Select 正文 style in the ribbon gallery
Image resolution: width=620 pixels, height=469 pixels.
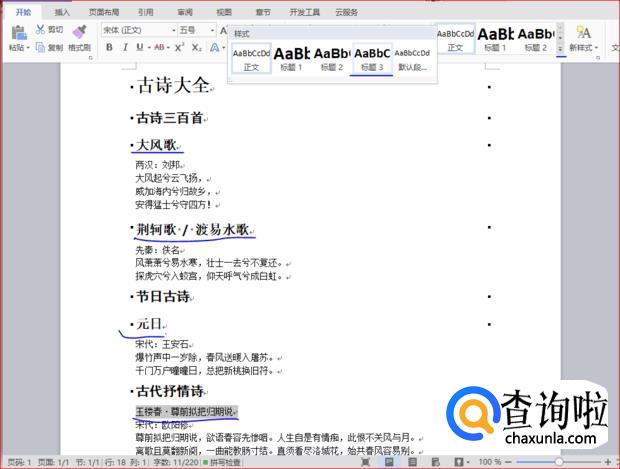point(455,40)
